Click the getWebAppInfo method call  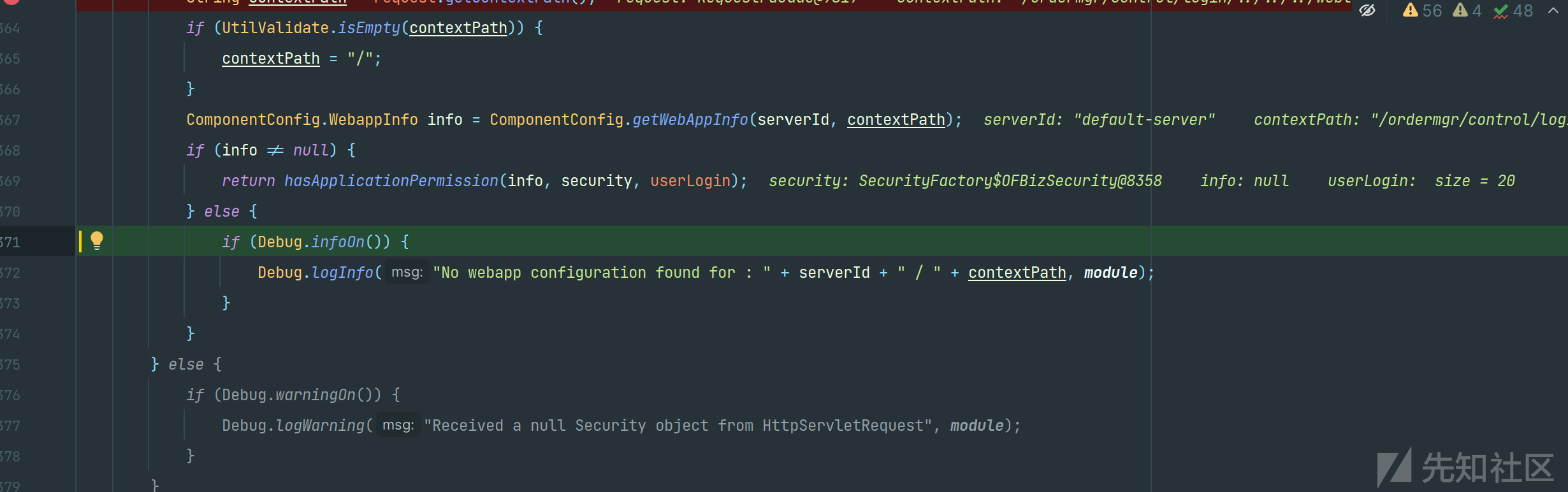(x=690, y=120)
